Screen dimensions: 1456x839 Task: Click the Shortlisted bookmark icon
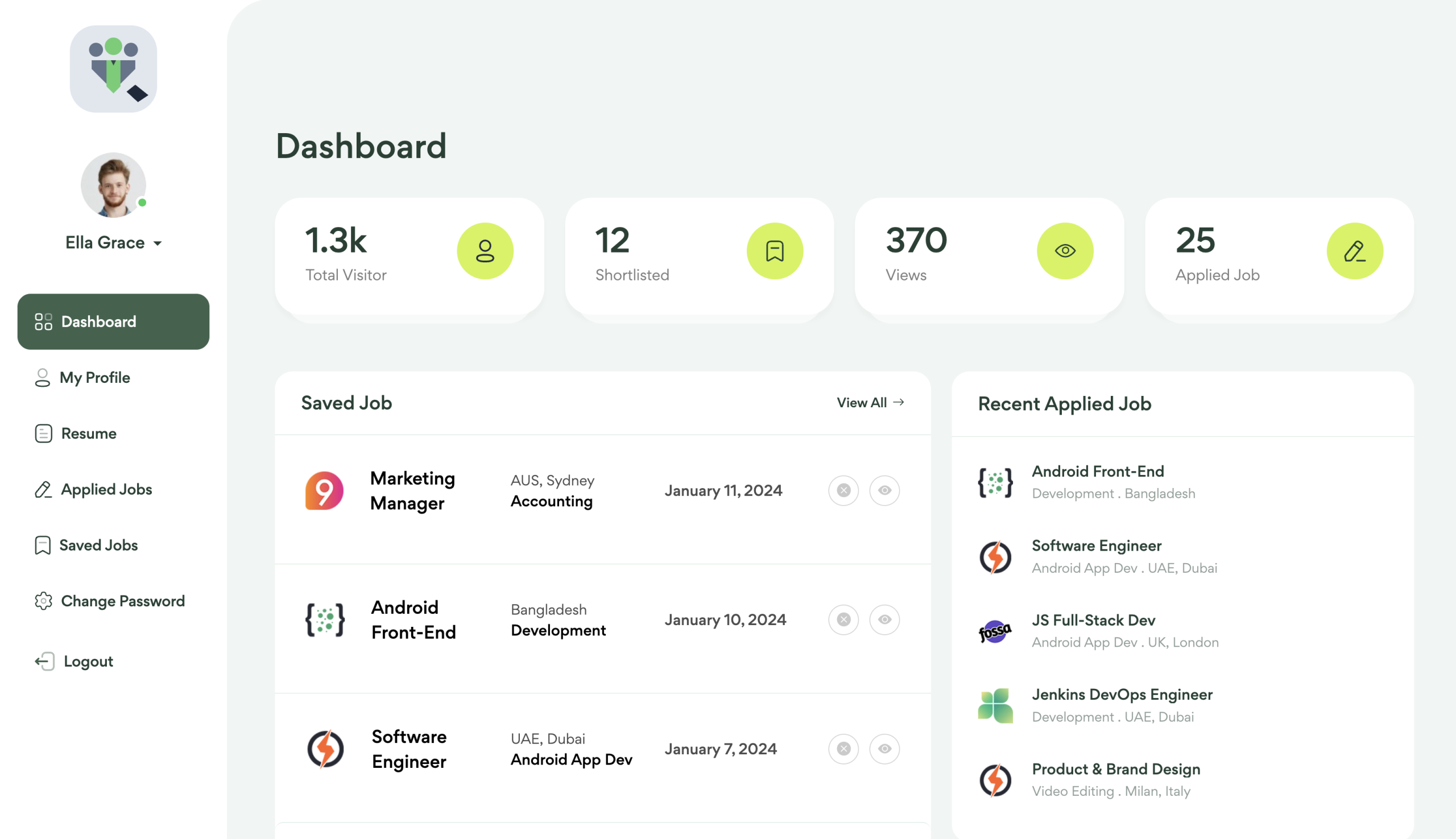coord(775,251)
